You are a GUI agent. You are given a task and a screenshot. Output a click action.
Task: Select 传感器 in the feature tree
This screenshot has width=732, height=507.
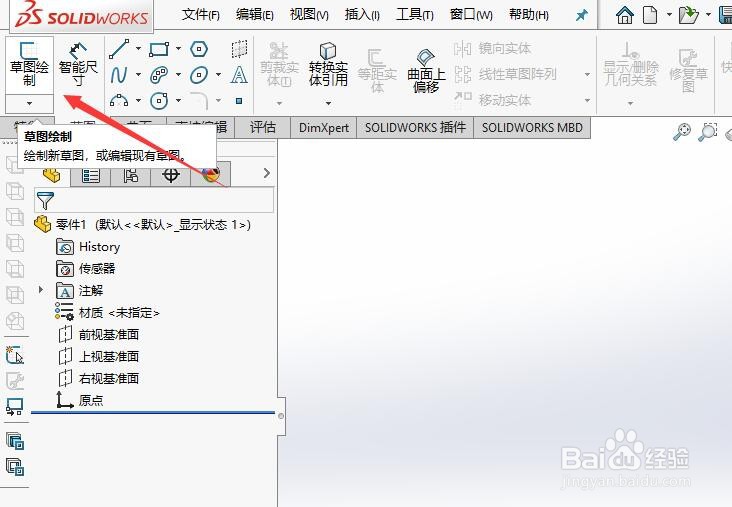[97, 268]
